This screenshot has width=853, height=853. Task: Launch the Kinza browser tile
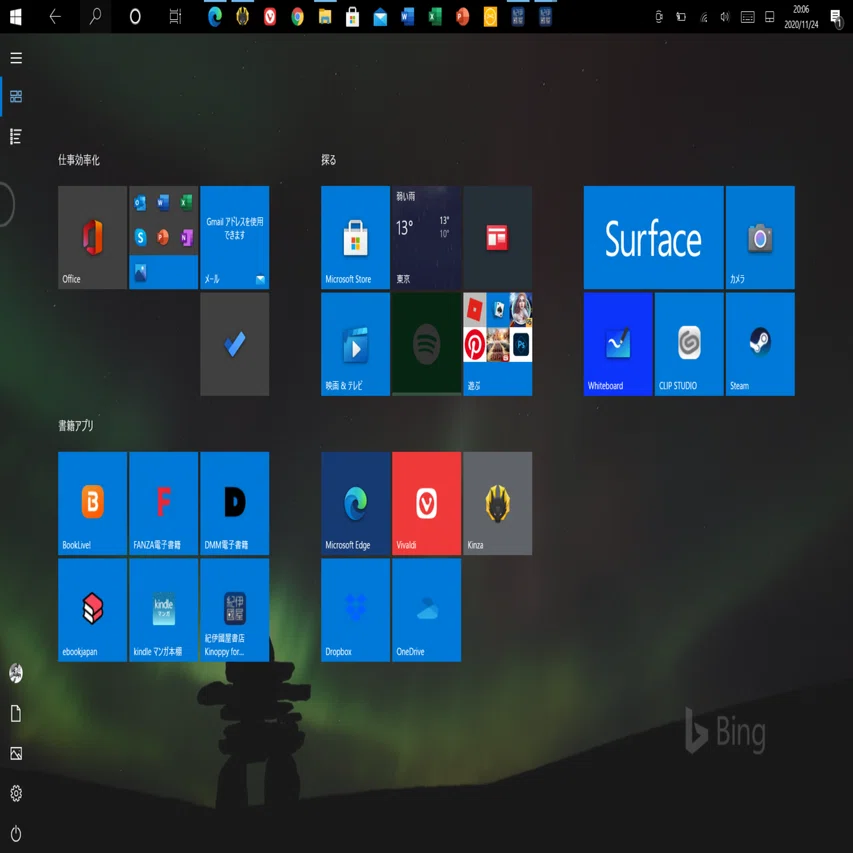click(497, 503)
